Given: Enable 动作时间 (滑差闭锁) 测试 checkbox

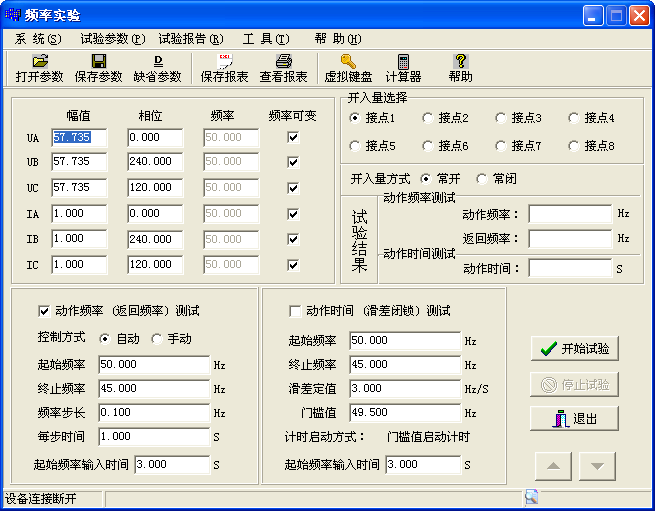Looking at the screenshot, I should click(295, 311).
